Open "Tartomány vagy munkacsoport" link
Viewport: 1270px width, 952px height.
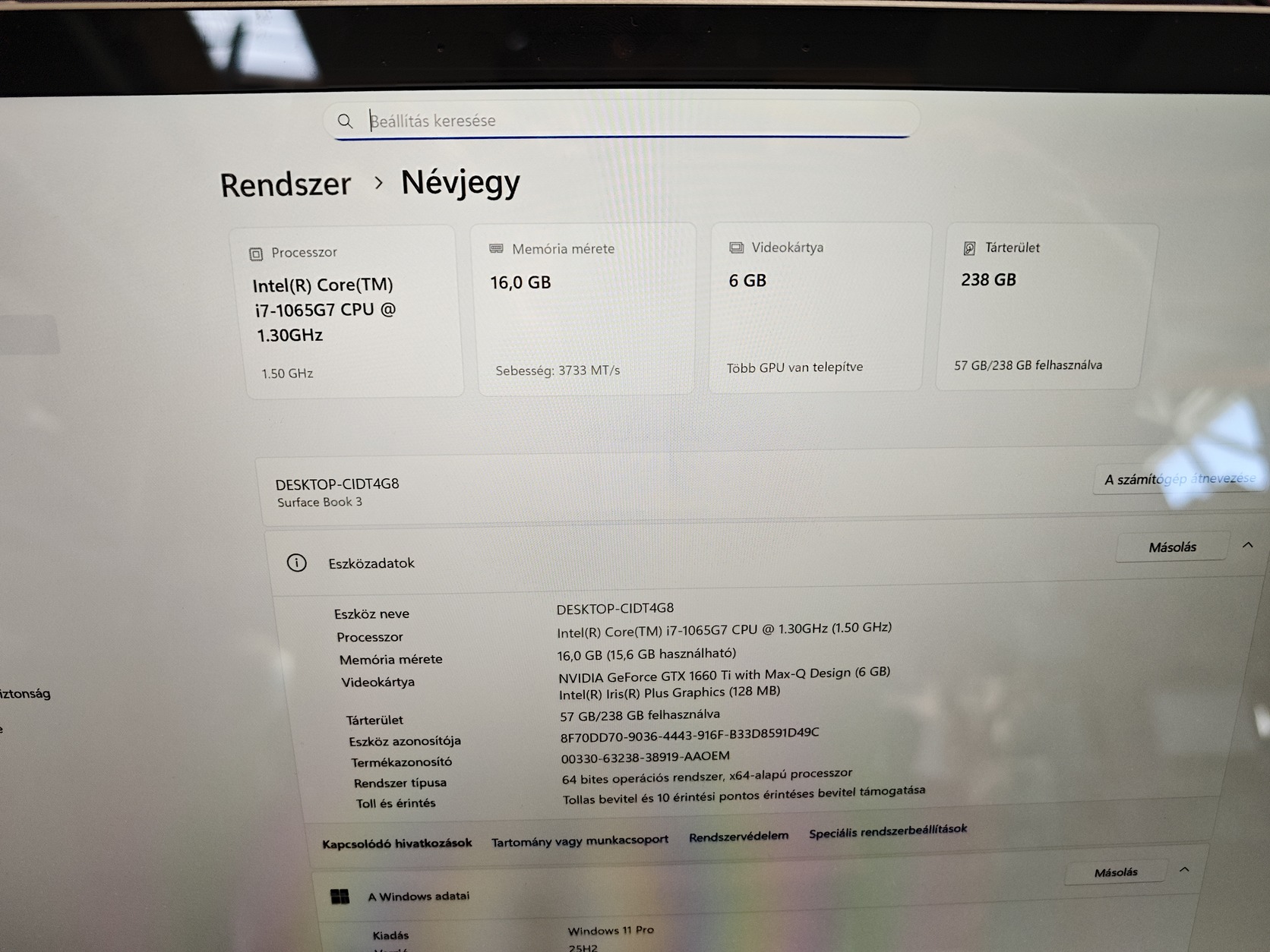pos(580,841)
